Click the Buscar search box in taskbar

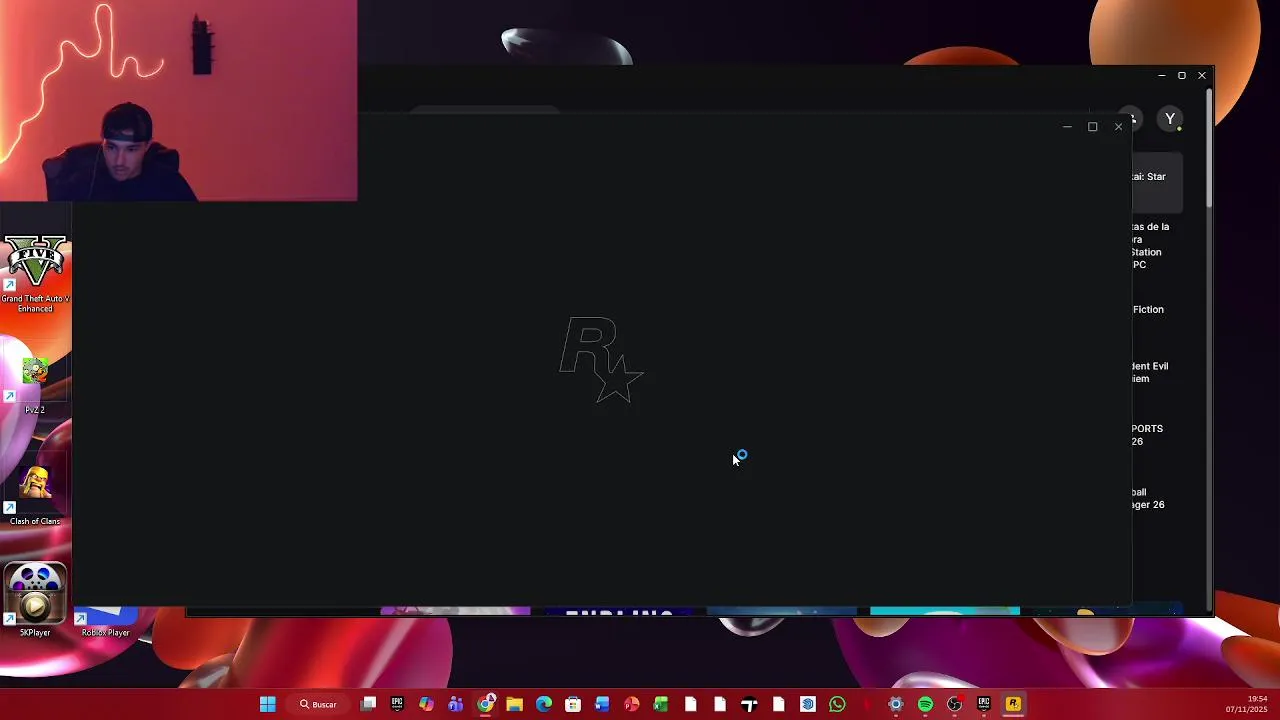318,704
